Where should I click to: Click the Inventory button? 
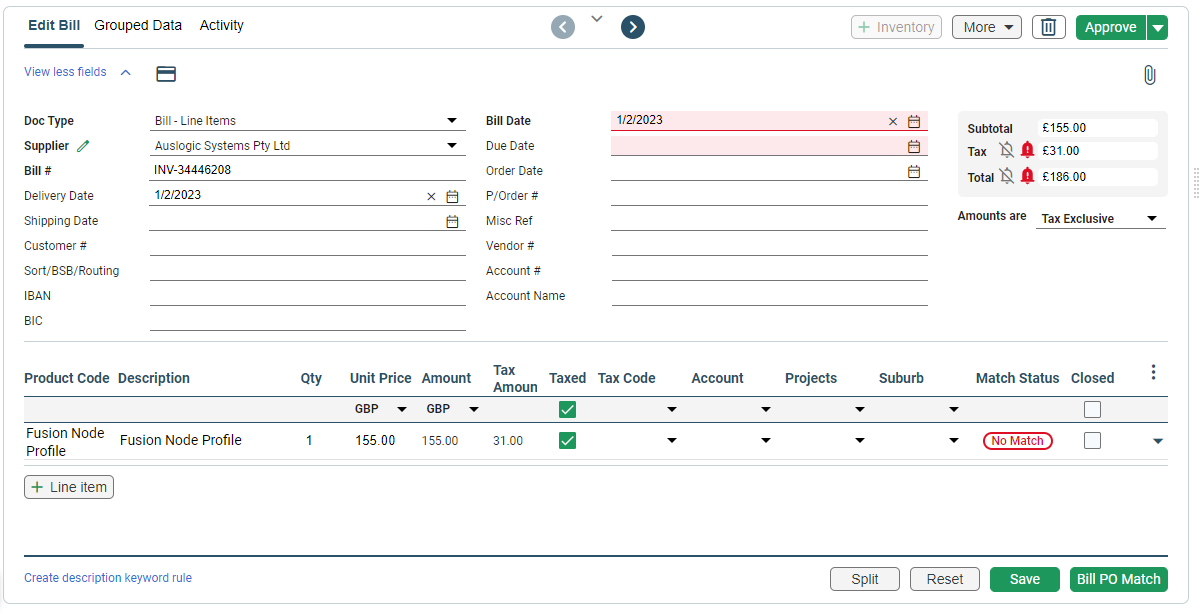click(x=896, y=27)
